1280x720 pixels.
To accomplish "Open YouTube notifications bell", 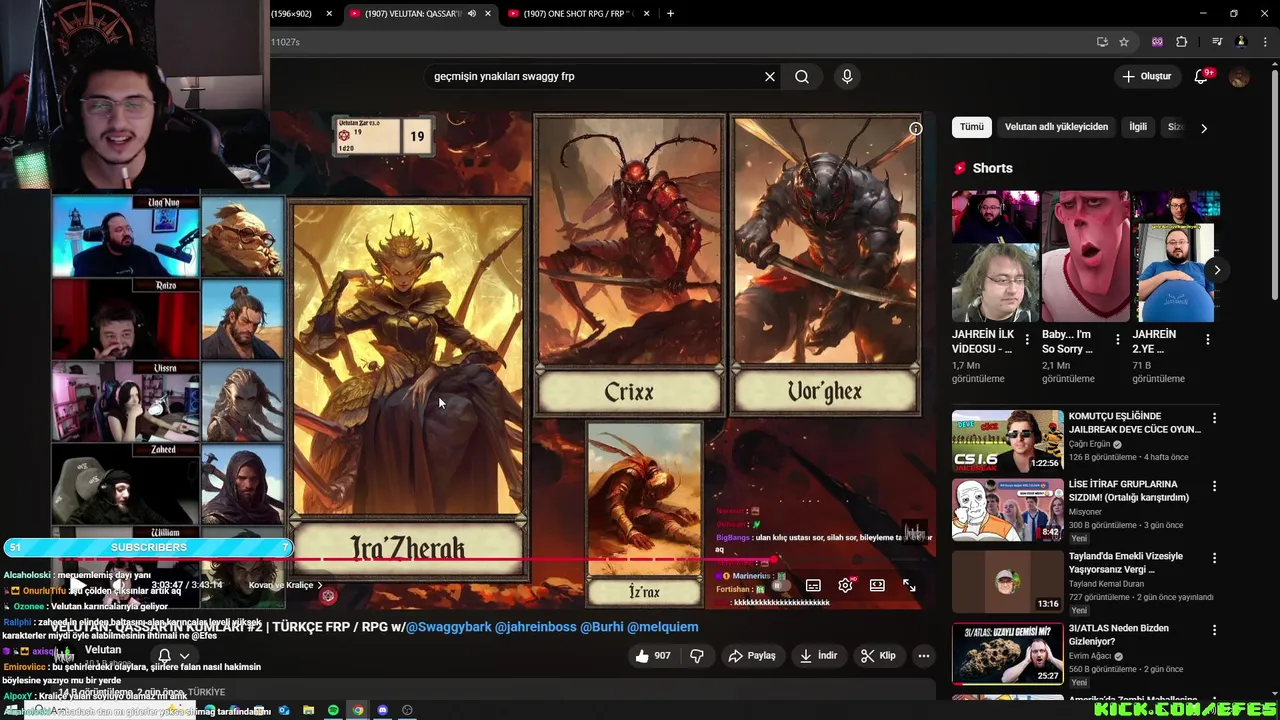I will (1202, 76).
